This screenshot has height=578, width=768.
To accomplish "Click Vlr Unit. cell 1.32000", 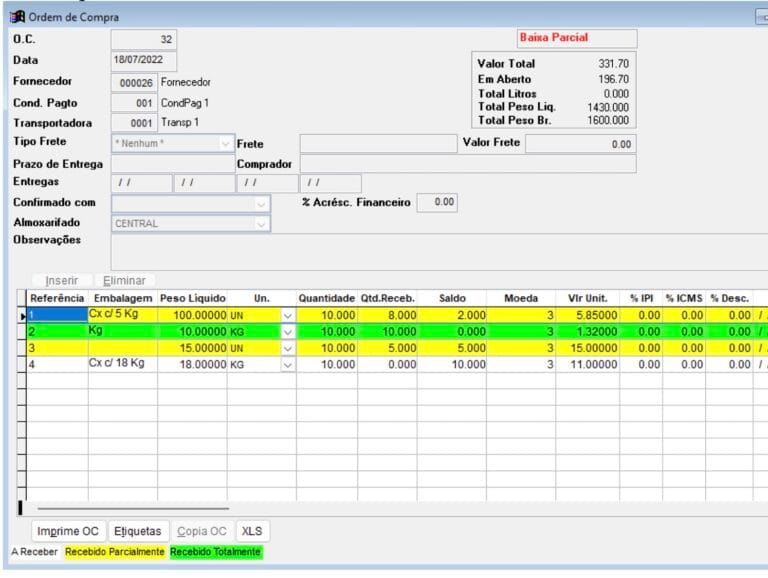I will [588, 332].
